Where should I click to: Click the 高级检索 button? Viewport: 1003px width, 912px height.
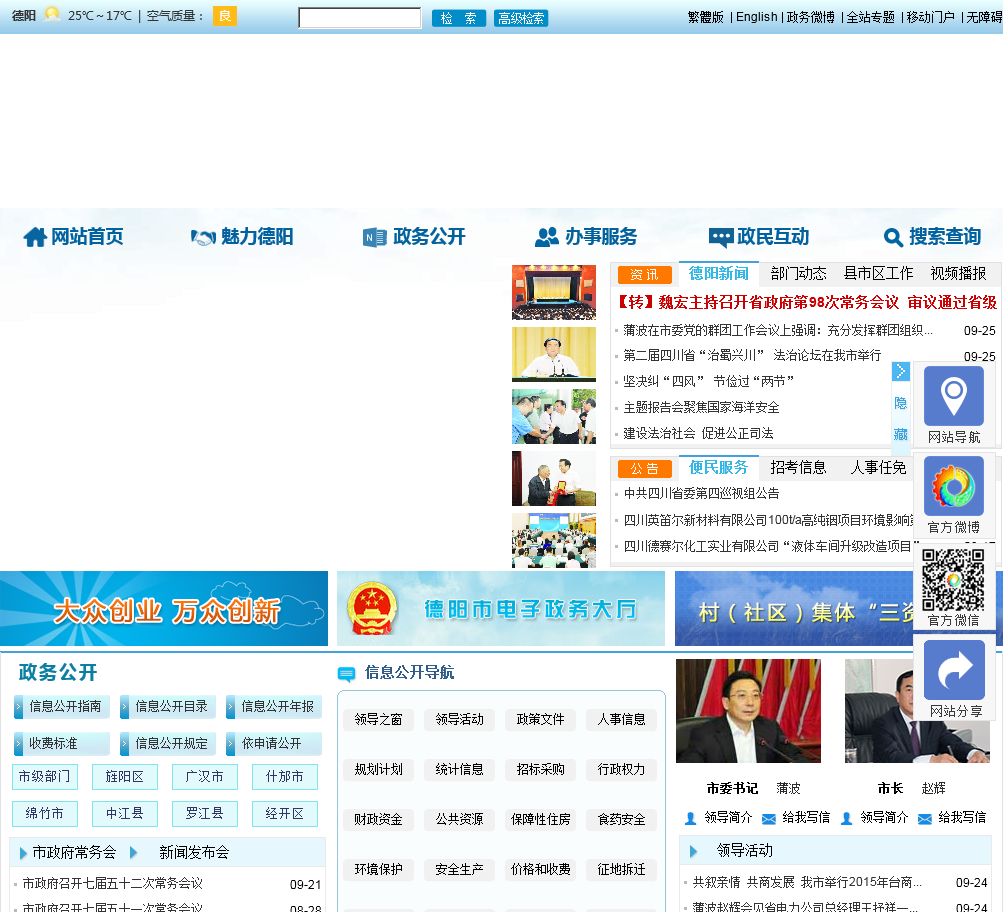(x=521, y=19)
